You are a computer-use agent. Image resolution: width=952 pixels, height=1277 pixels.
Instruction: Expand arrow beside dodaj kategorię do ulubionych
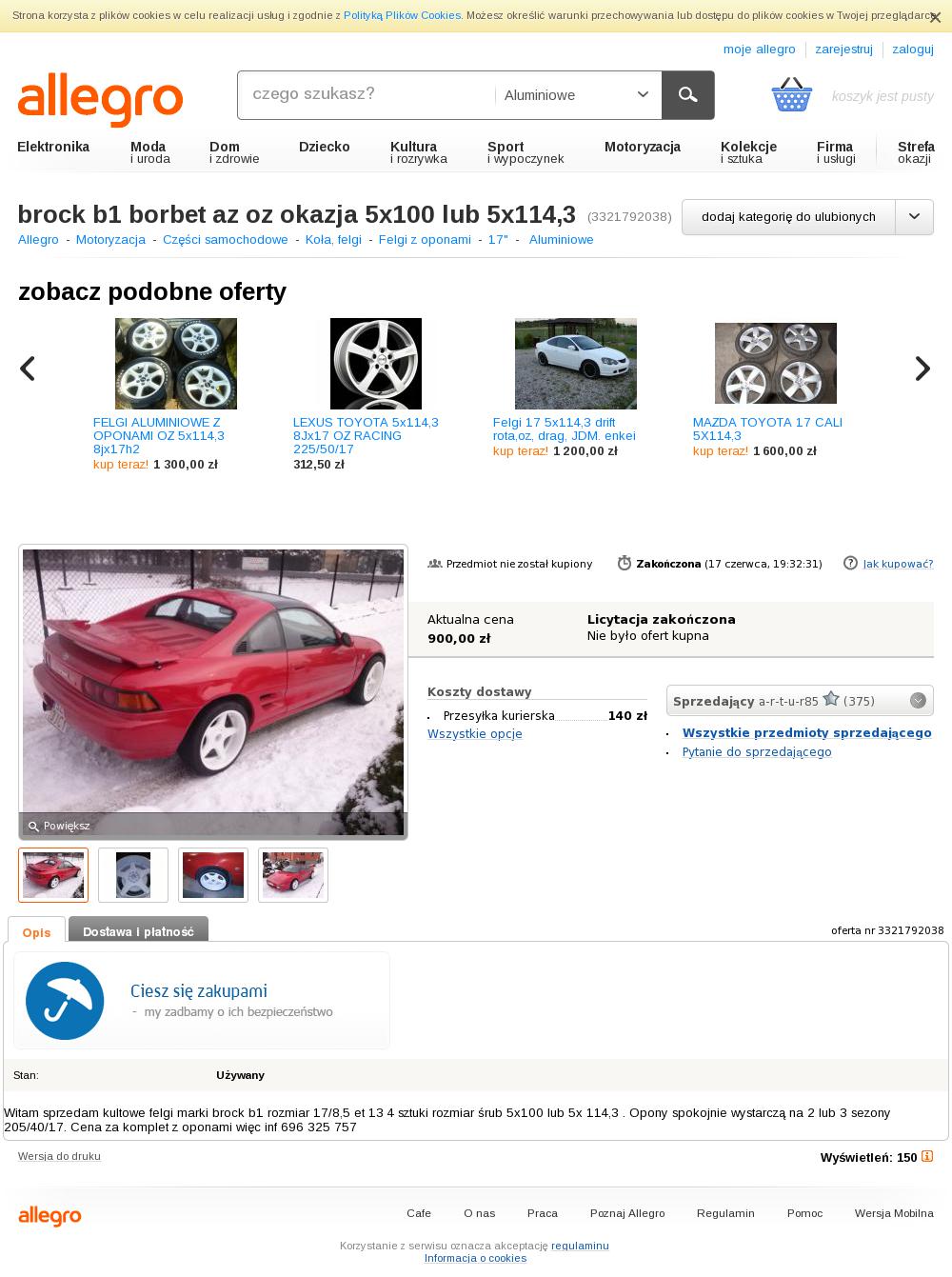tap(914, 217)
